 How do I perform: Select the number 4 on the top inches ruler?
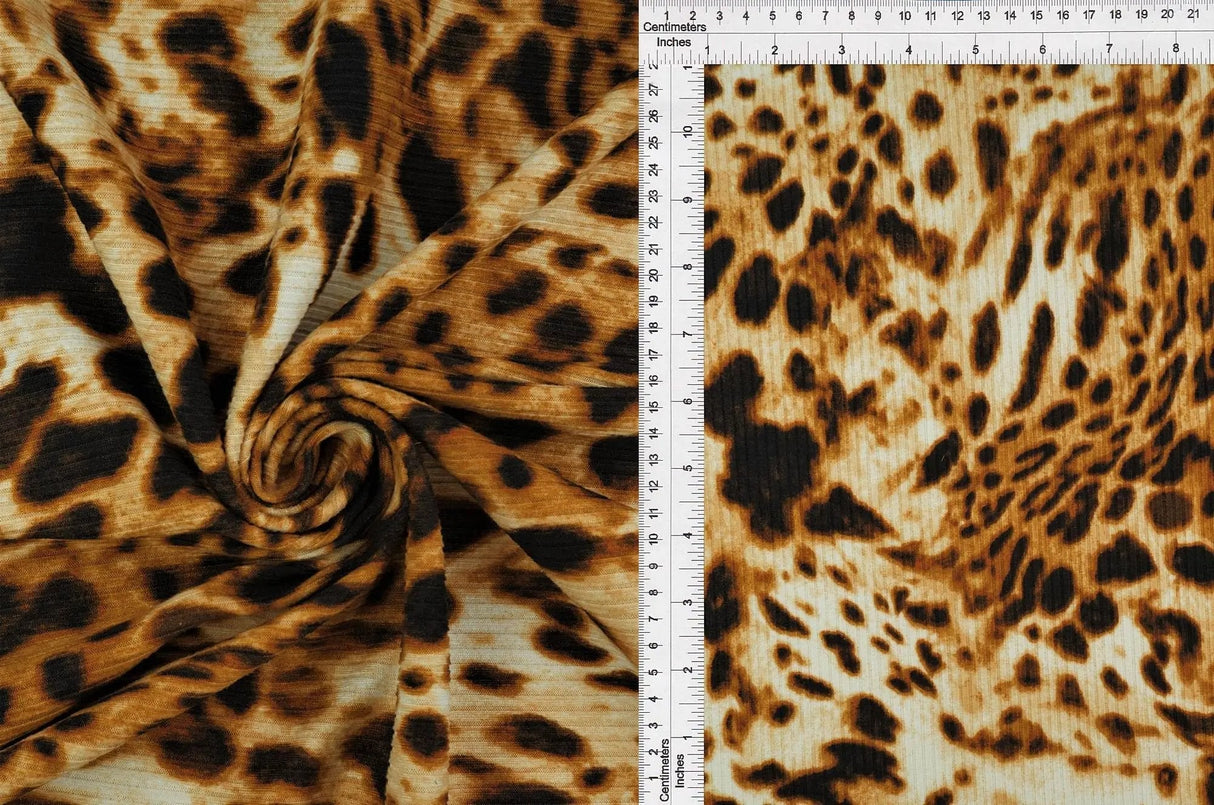click(x=910, y=47)
